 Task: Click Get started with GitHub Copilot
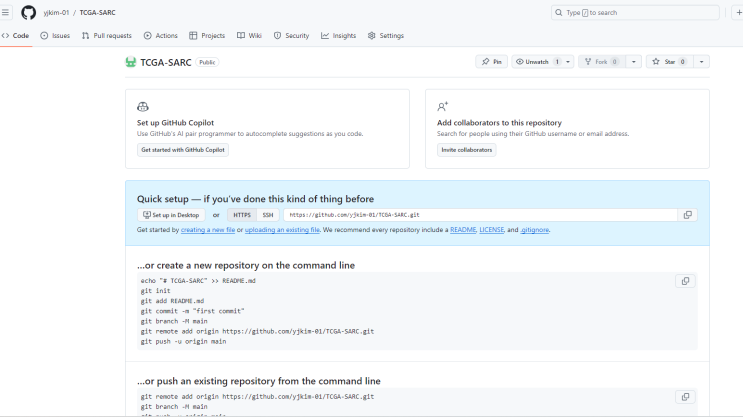pyautogui.click(x=184, y=150)
